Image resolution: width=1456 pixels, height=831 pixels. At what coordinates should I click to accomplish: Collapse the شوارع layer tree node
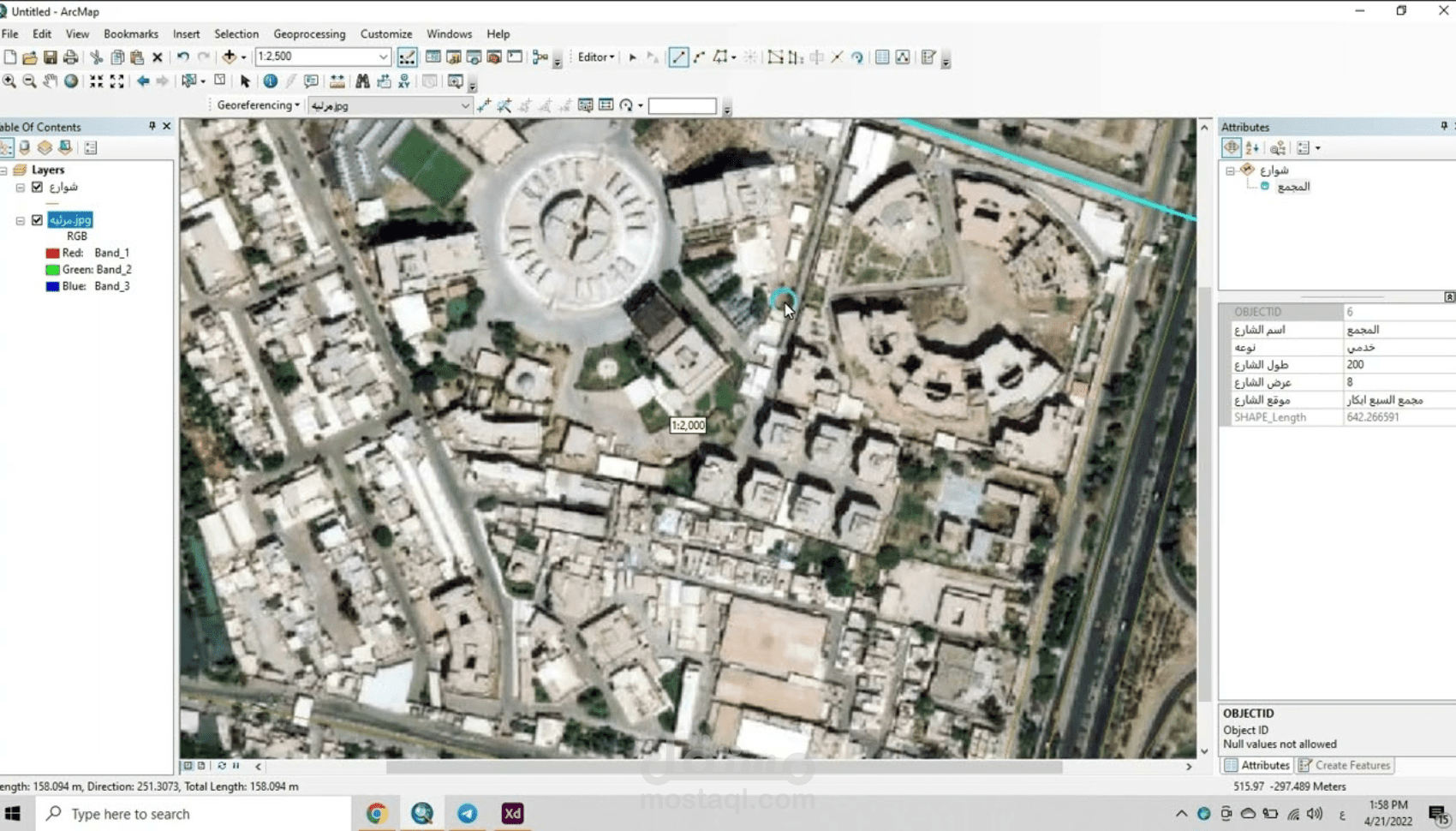[20, 188]
